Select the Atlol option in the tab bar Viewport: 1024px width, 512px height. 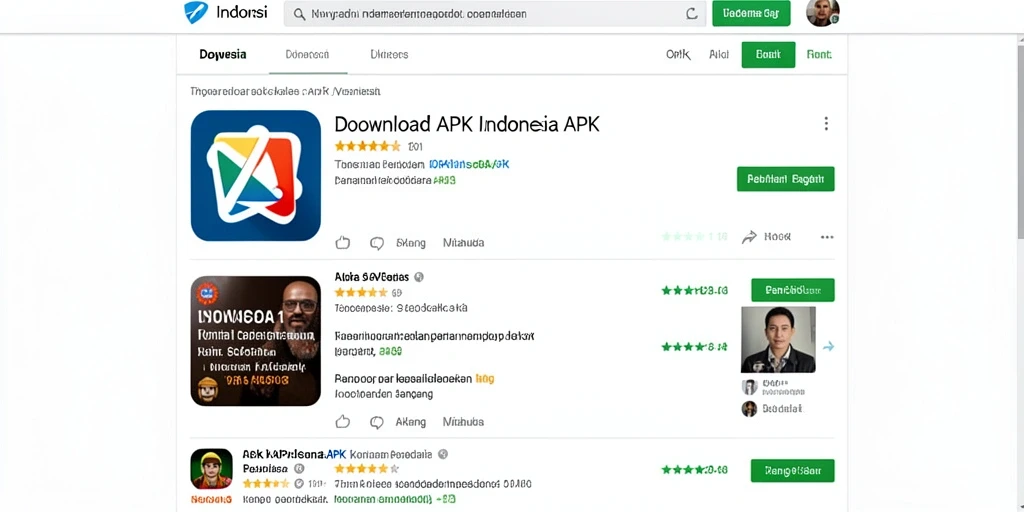719,55
